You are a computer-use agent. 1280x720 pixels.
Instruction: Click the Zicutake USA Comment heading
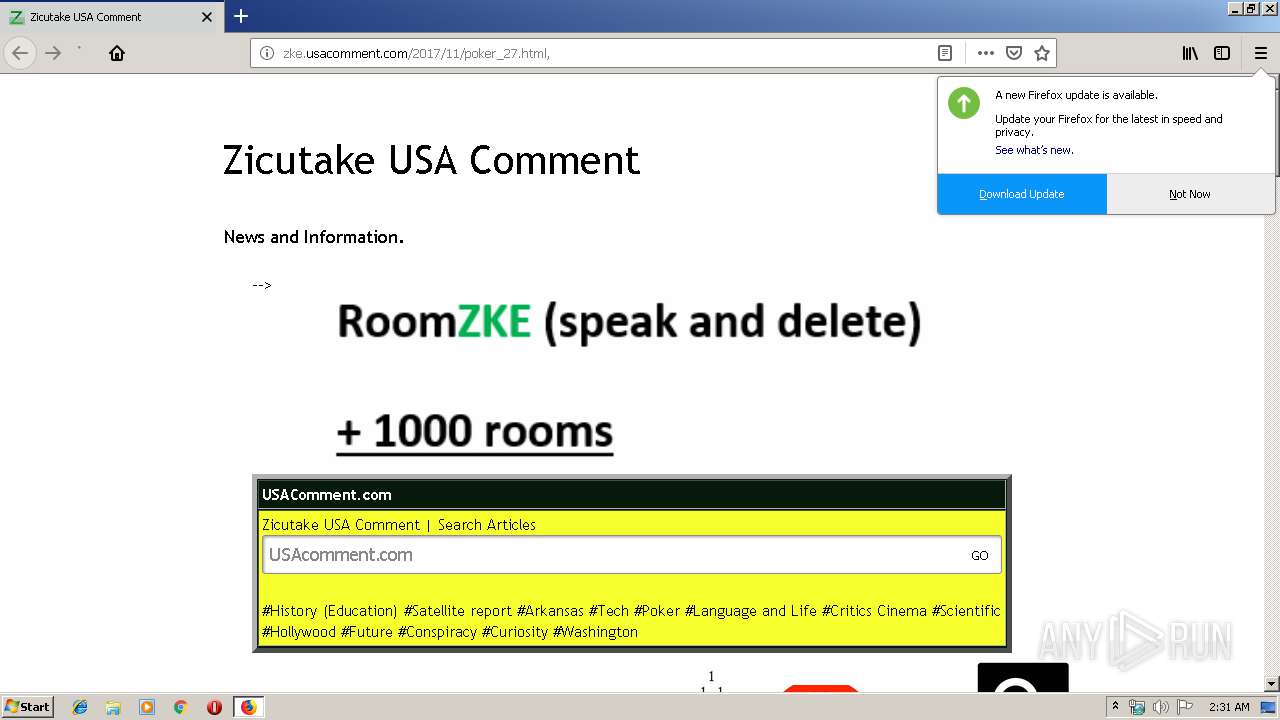[x=431, y=160]
